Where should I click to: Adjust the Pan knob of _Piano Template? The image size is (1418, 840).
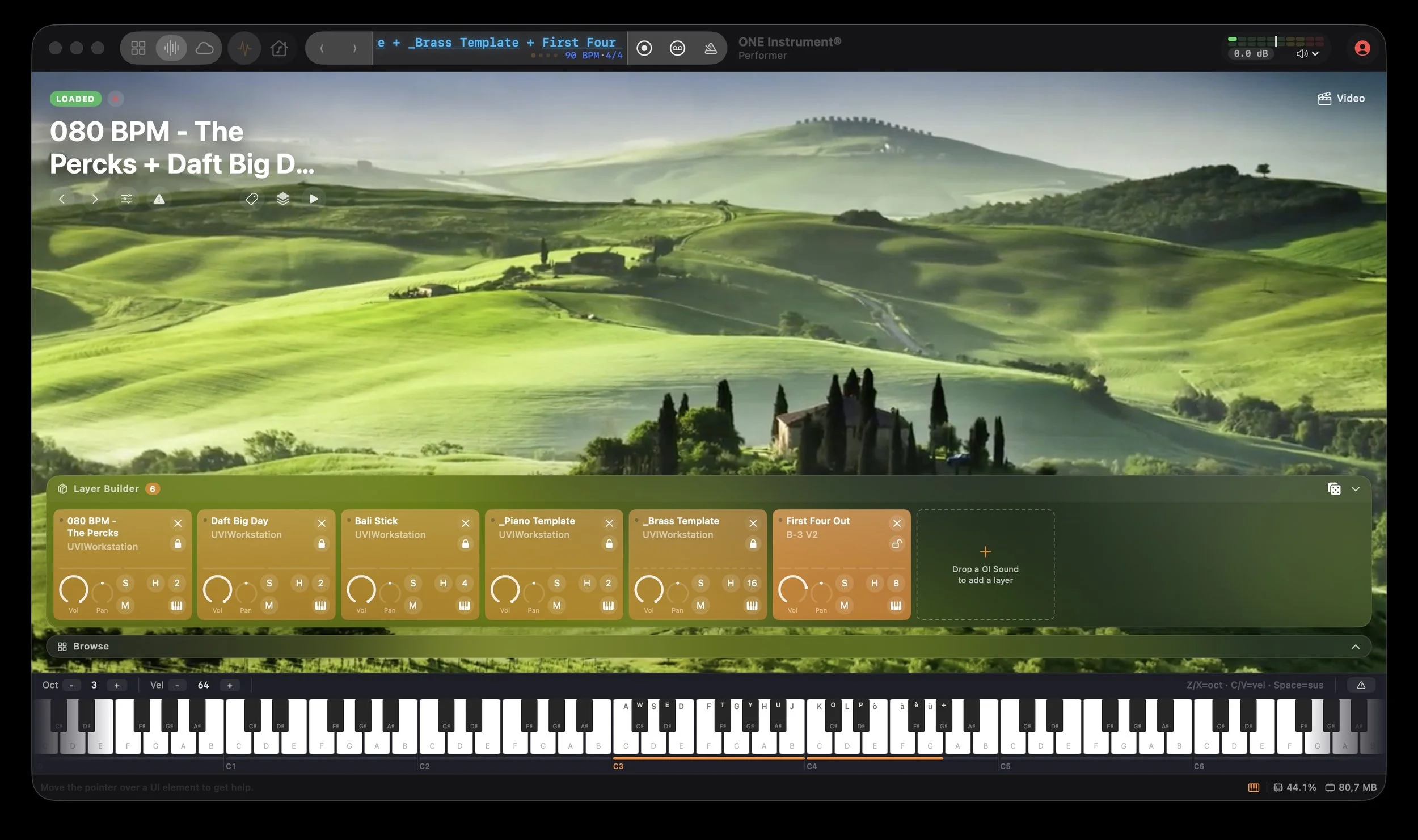(x=533, y=592)
